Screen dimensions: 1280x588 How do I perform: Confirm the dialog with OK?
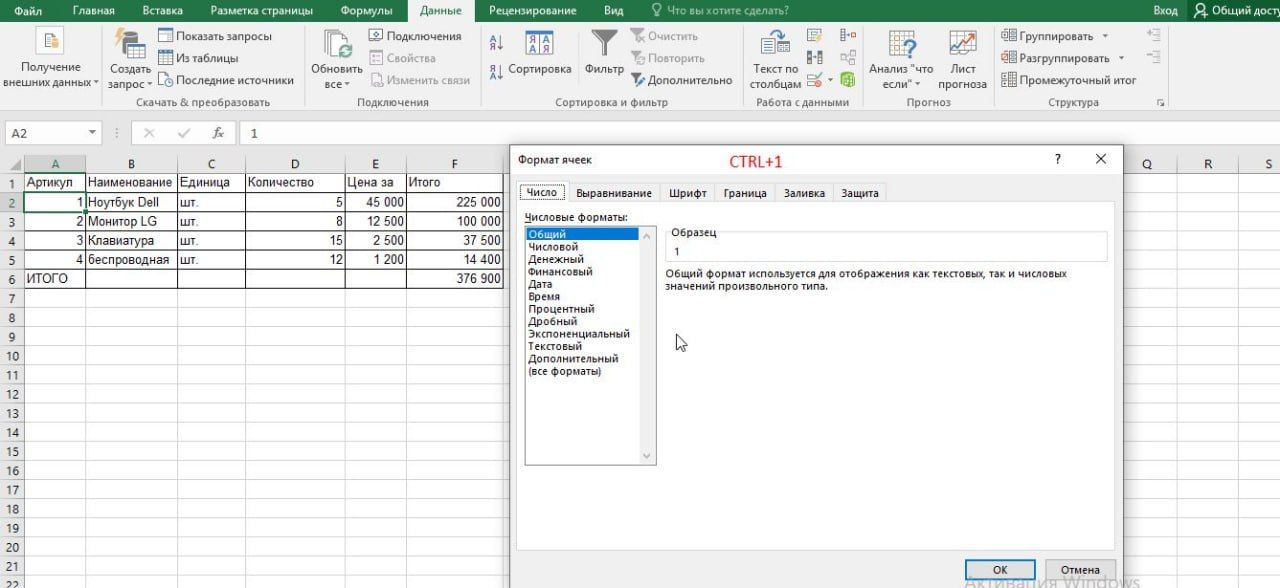1000,570
